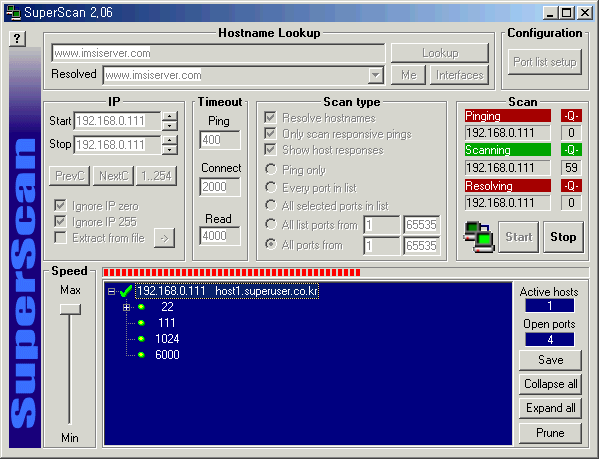Click the SuperScan title bar app icon
The width and height of the screenshot is (599, 459).
point(13,13)
